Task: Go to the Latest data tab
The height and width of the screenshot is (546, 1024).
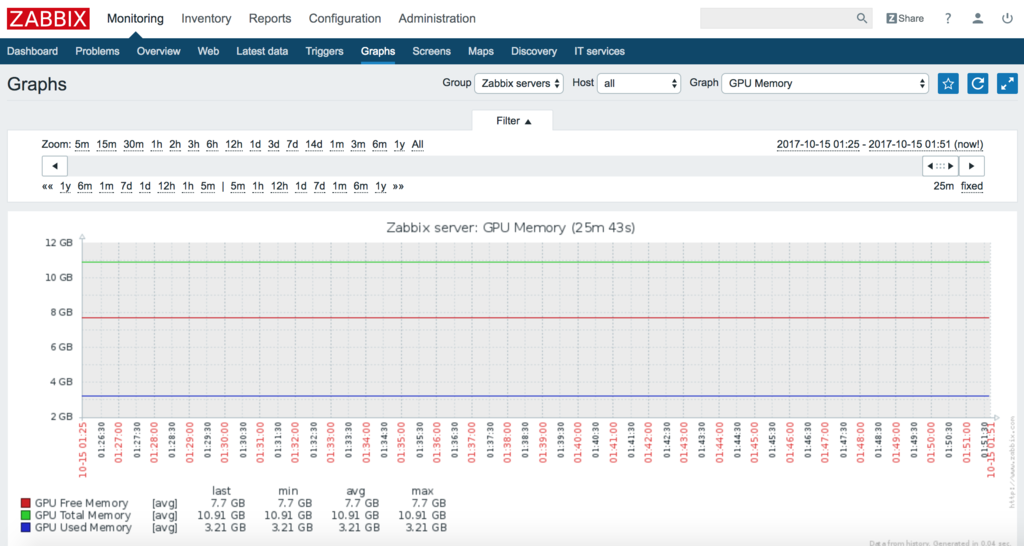Action: pyautogui.click(x=262, y=51)
